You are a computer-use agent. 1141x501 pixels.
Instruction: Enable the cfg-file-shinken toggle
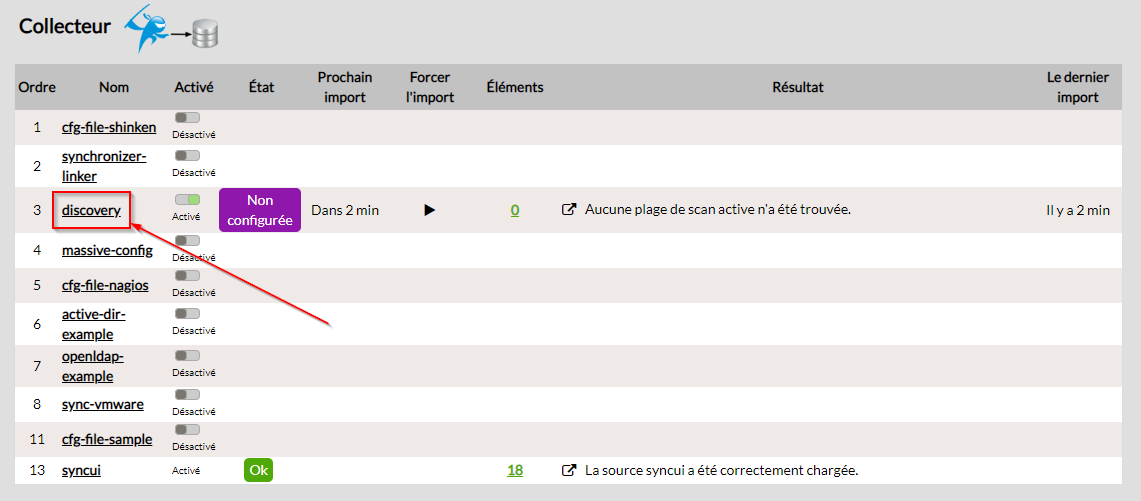click(187, 118)
